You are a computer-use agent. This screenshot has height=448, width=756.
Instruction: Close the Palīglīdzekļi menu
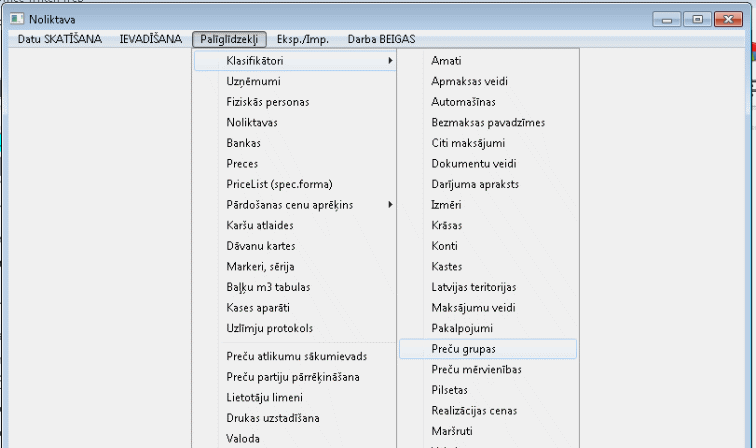(229, 39)
